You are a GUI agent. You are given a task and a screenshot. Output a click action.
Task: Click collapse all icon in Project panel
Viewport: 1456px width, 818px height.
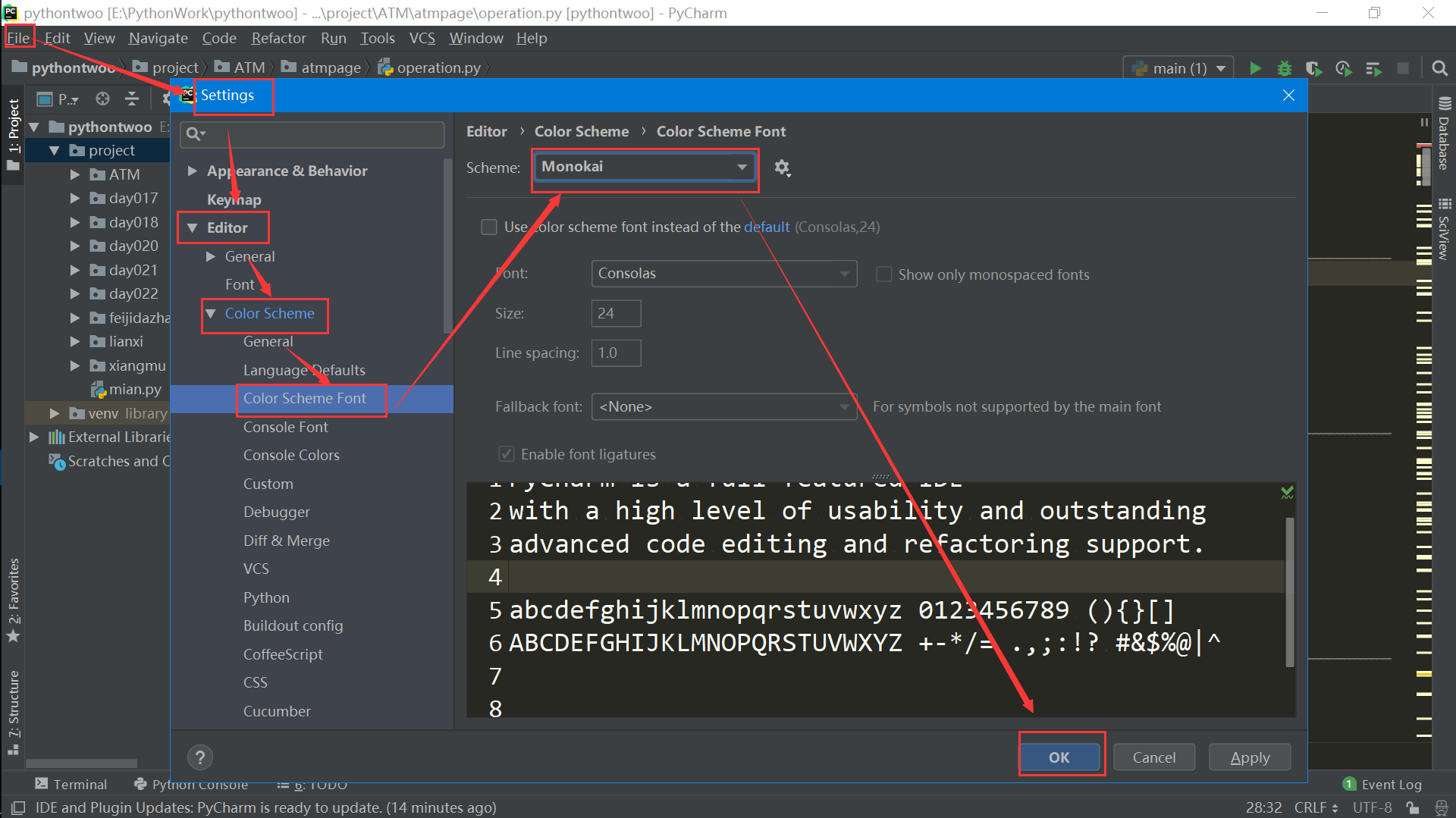click(x=132, y=99)
